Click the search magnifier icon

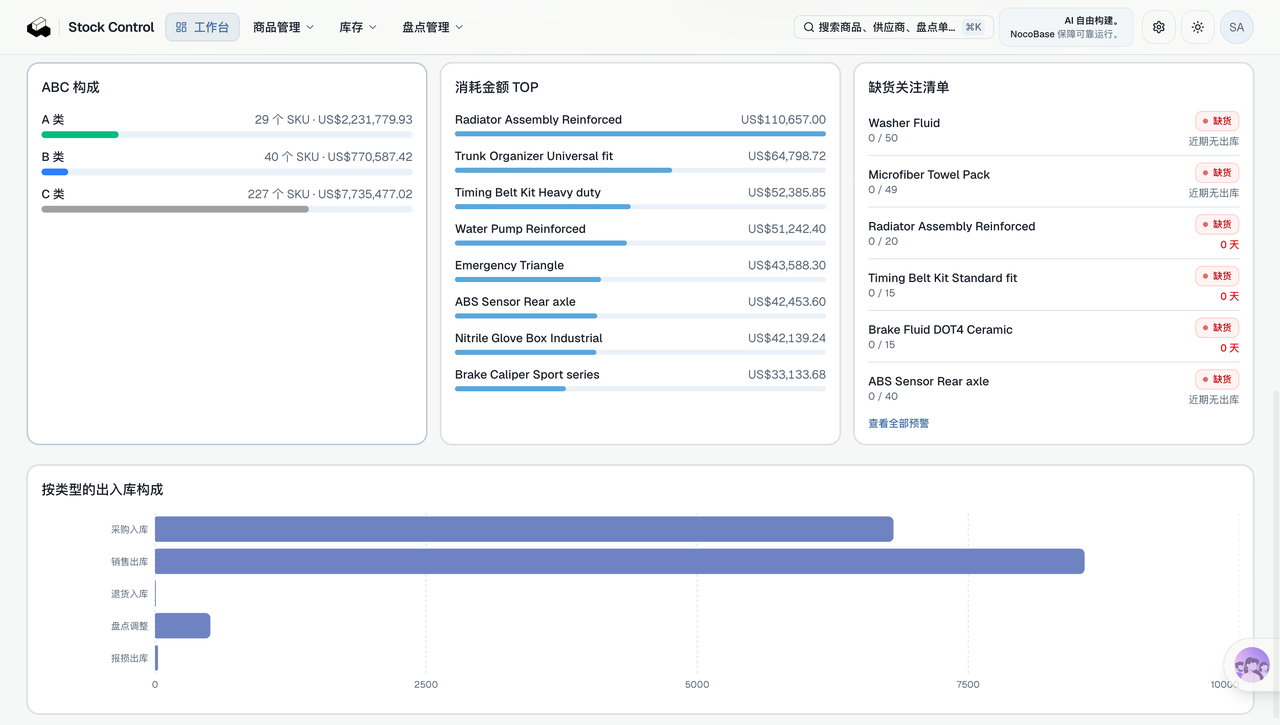[x=809, y=28]
